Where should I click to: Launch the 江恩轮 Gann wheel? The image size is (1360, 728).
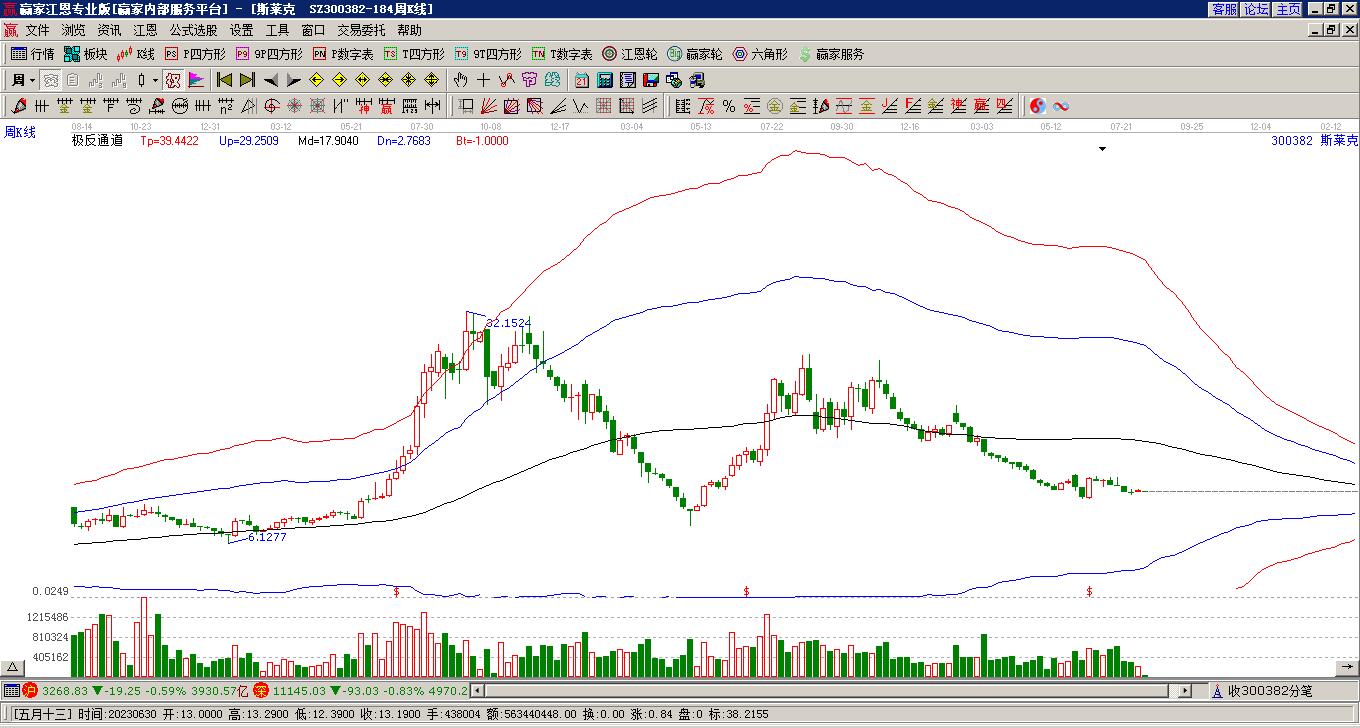coord(630,54)
